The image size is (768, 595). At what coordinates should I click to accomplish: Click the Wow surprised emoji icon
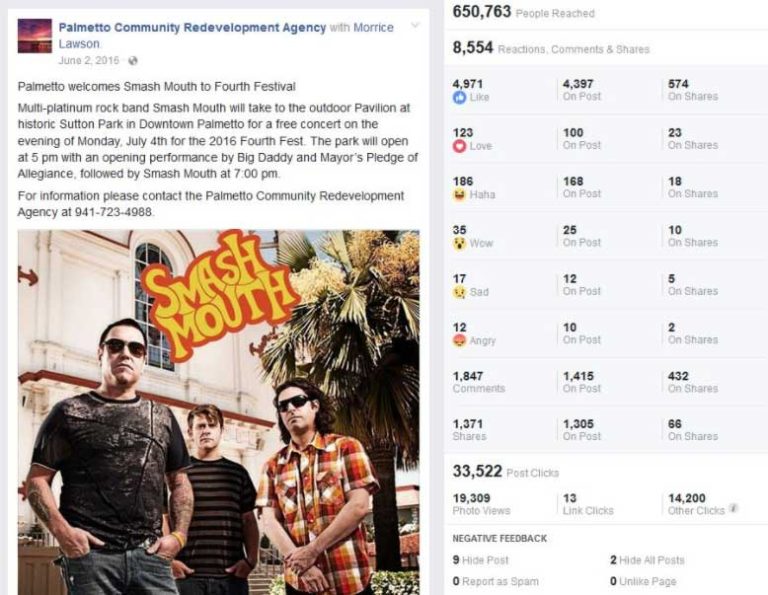tap(459, 243)
